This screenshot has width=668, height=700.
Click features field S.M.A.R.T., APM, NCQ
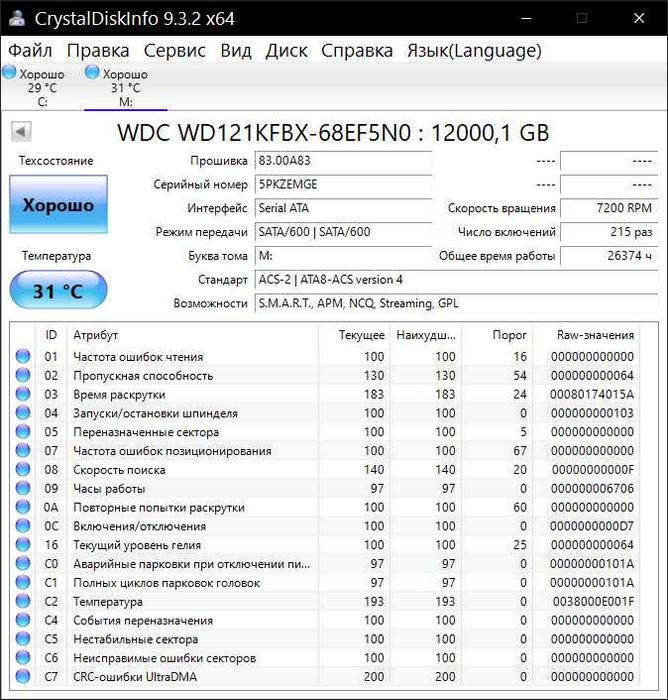456,303
